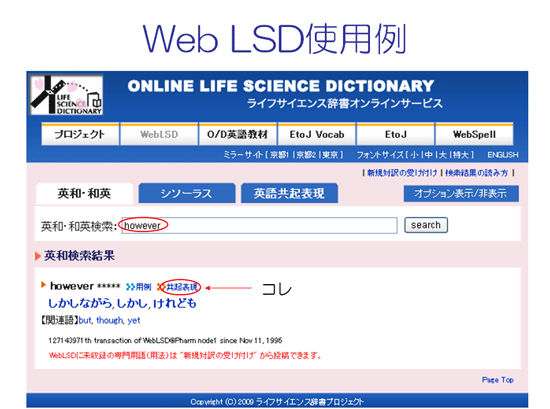The image size is (550, 409).
Task: Click the Life Science Dictionary logo
Action: coord(67,95)
